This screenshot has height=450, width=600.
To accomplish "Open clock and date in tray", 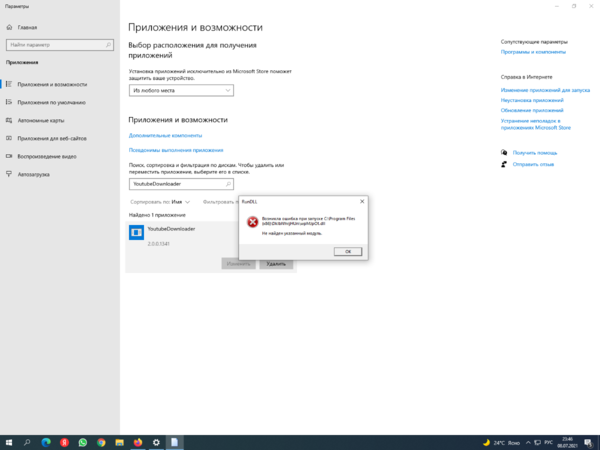I will [x=567, y=443].
